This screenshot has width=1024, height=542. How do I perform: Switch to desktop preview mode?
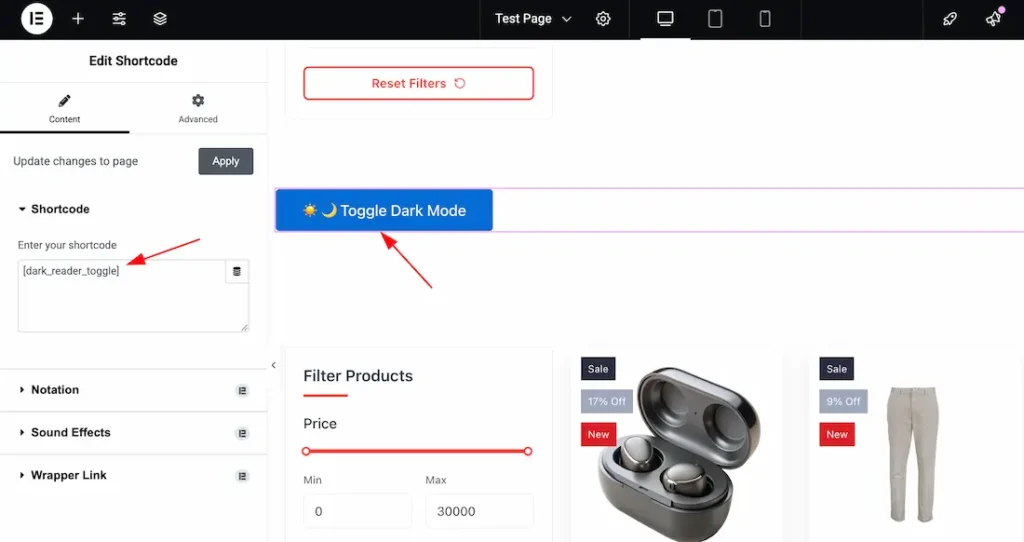[x=665, y=19]
